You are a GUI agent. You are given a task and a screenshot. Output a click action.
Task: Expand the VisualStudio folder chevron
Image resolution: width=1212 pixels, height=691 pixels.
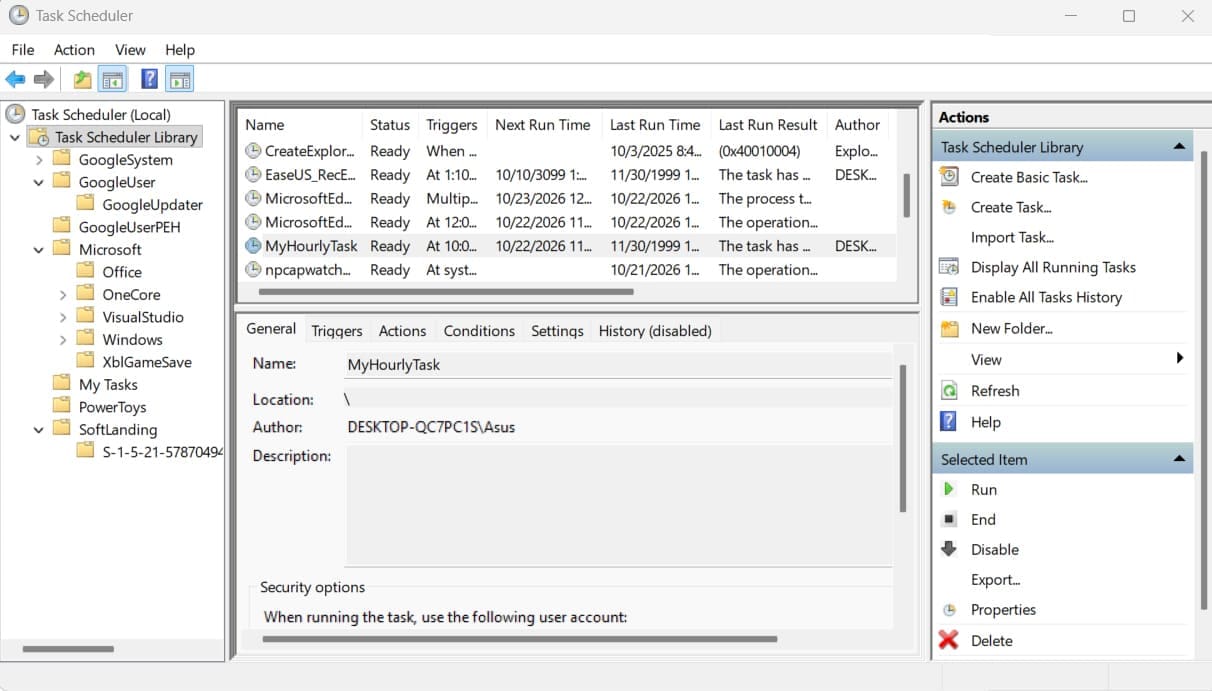click(x=63, y=317)
